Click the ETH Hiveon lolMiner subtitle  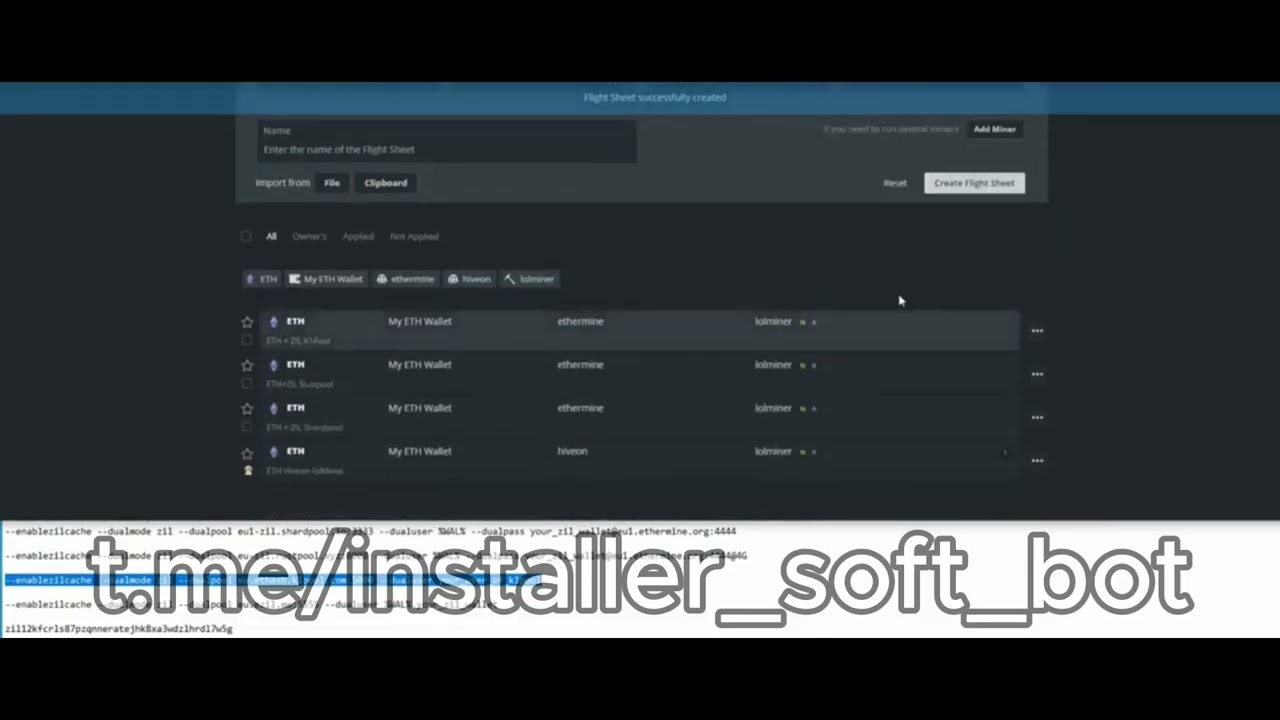point(304,471)
